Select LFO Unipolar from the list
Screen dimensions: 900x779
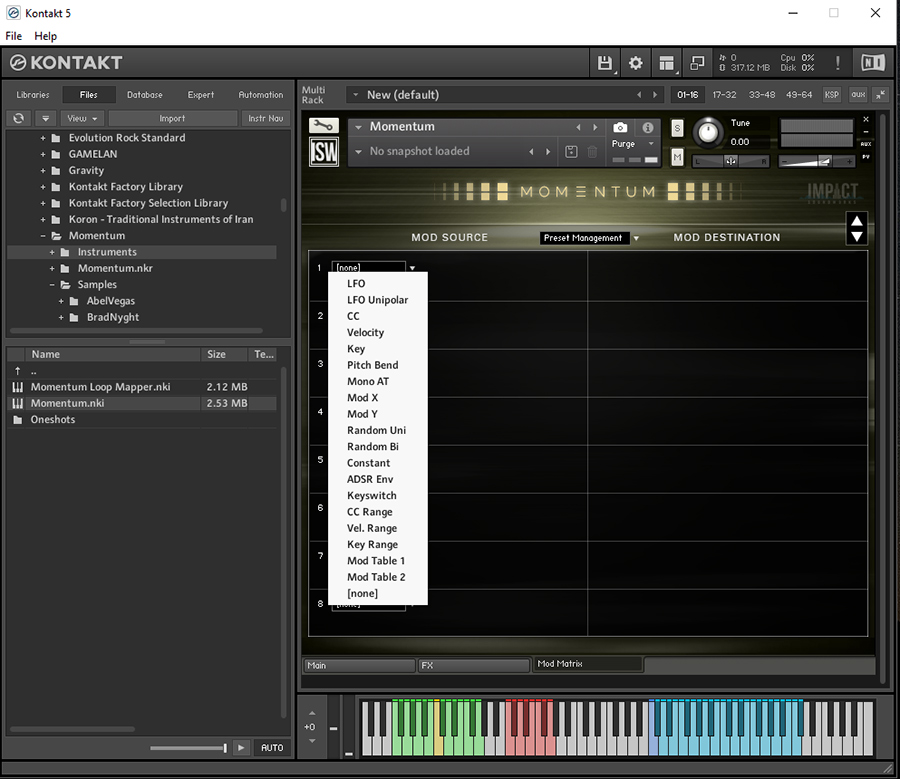[x=377, y=300]
